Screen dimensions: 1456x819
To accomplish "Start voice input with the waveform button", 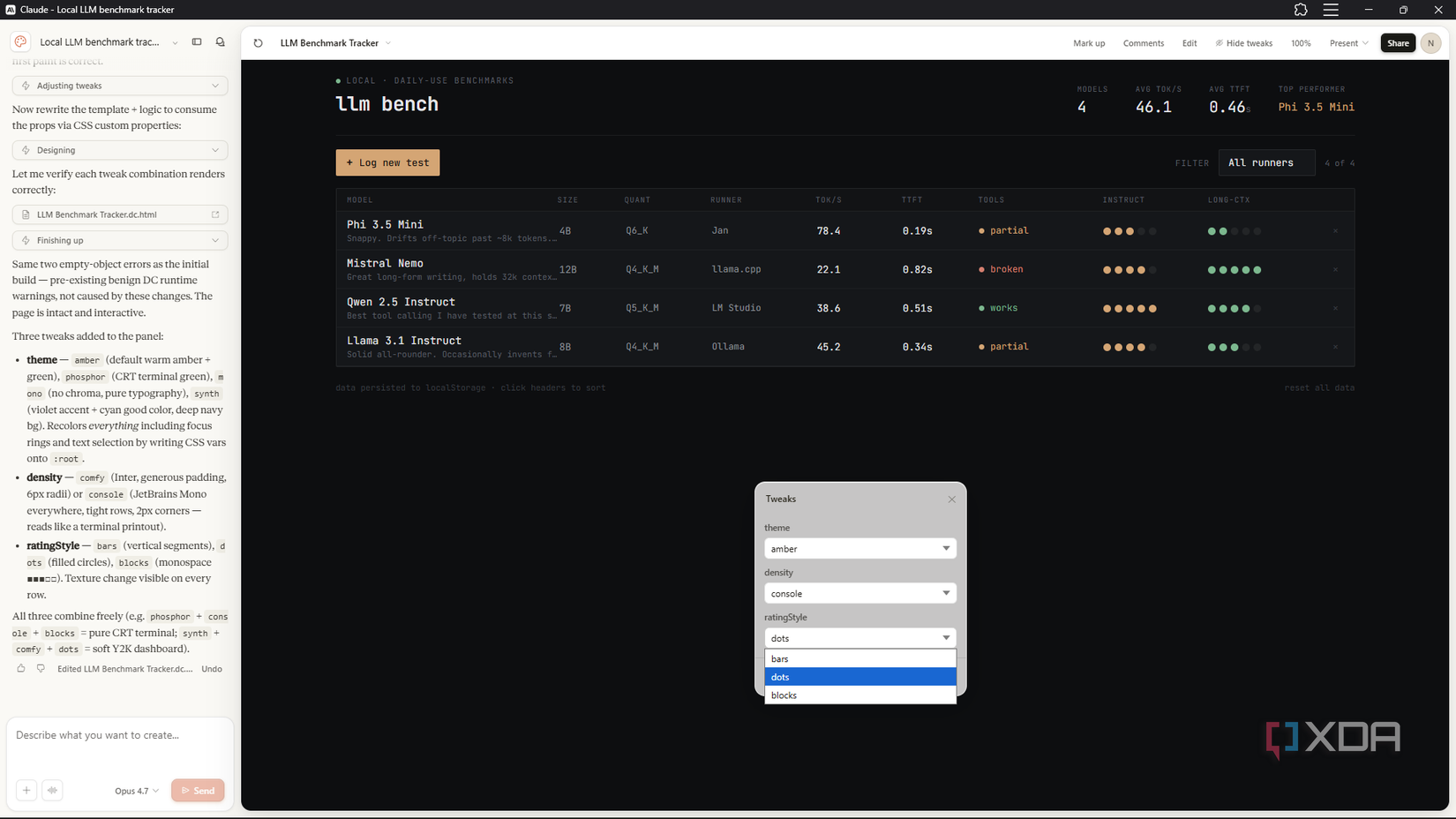I will [x=52, y=790].
